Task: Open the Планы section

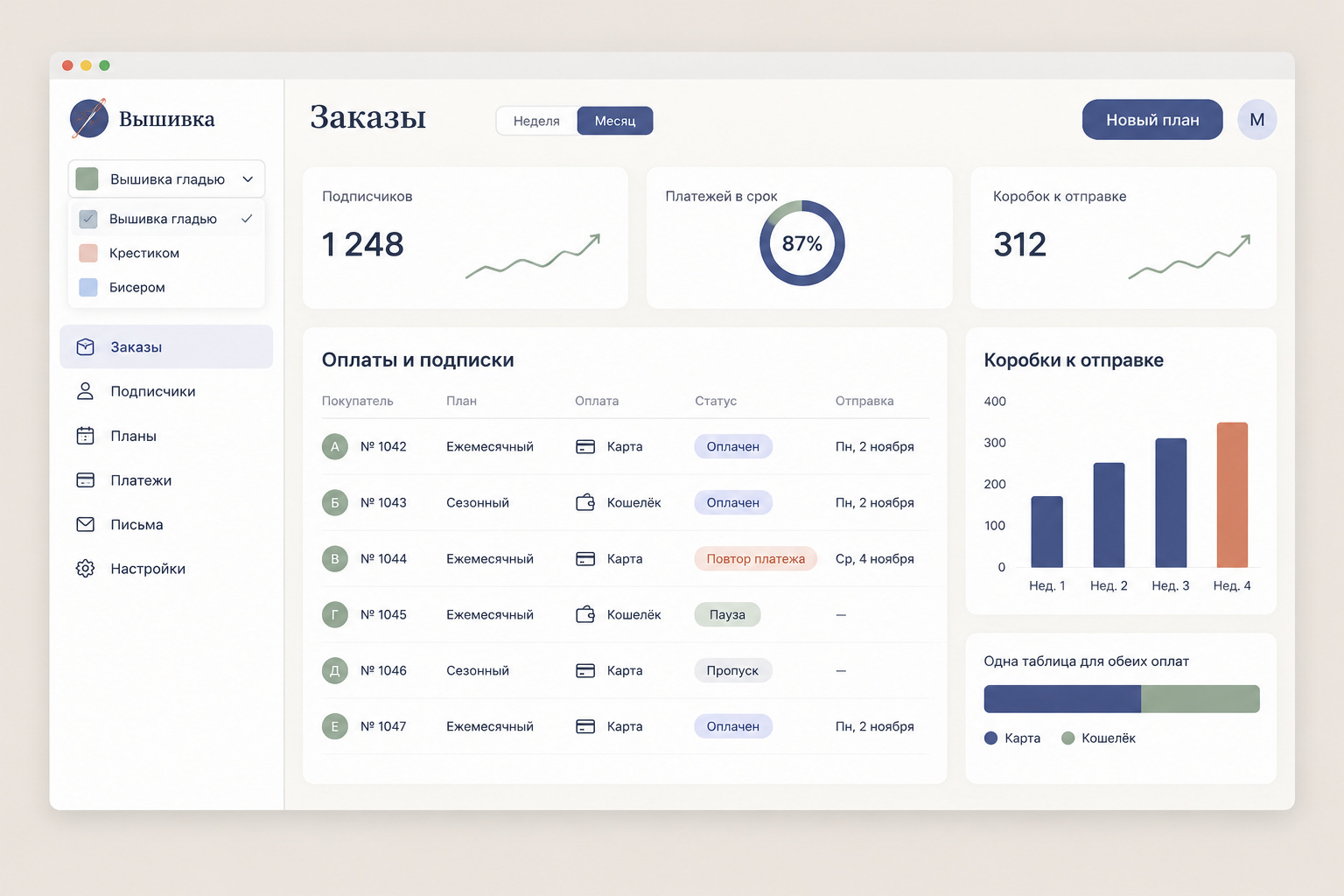Action: [x=166, y=436]
